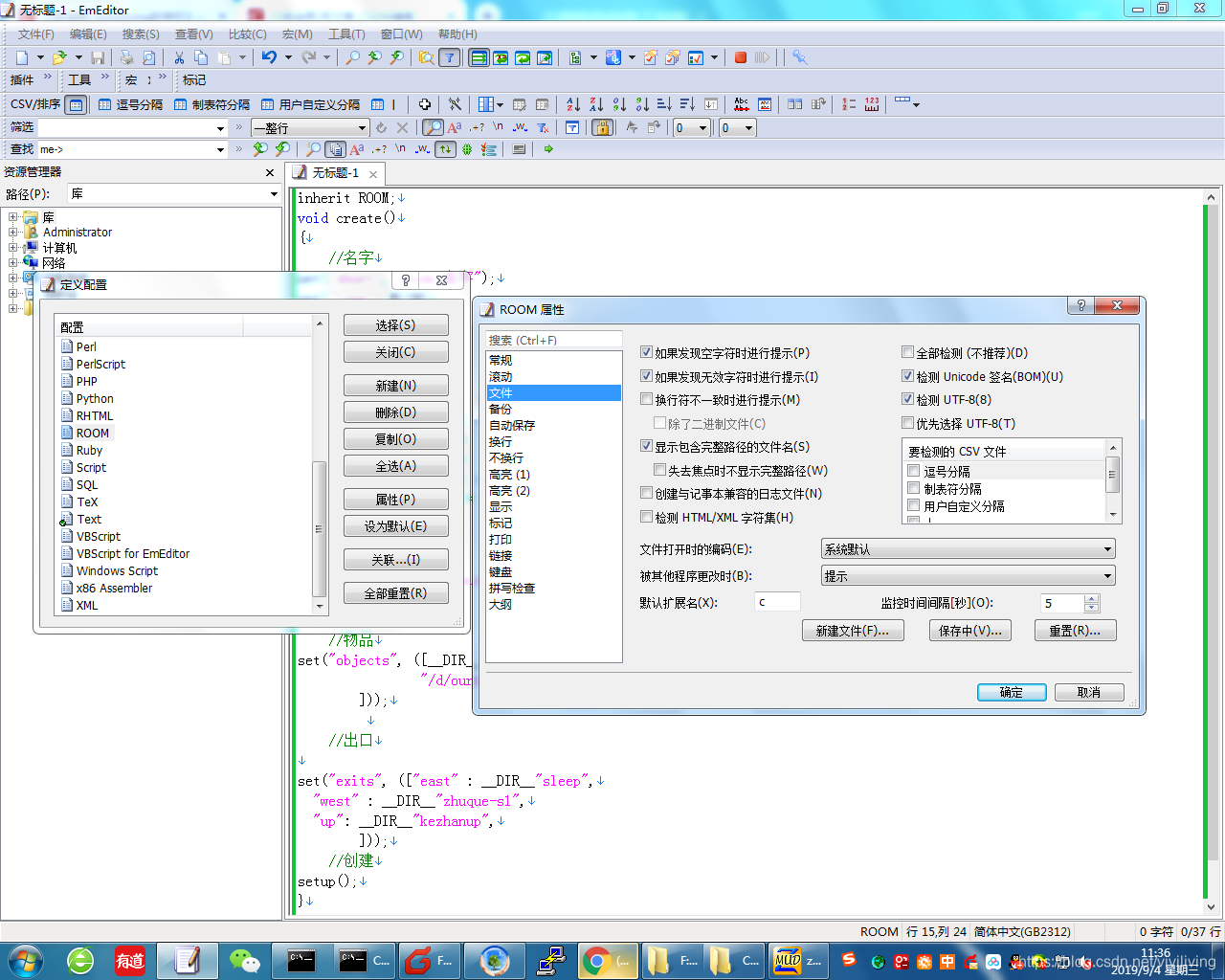The height and width of the screenshot is (980, 1225).
Task: Click the 制表符分隔 CSV toolbar icon
Action: pyautogui.click(x=180, y=103)
